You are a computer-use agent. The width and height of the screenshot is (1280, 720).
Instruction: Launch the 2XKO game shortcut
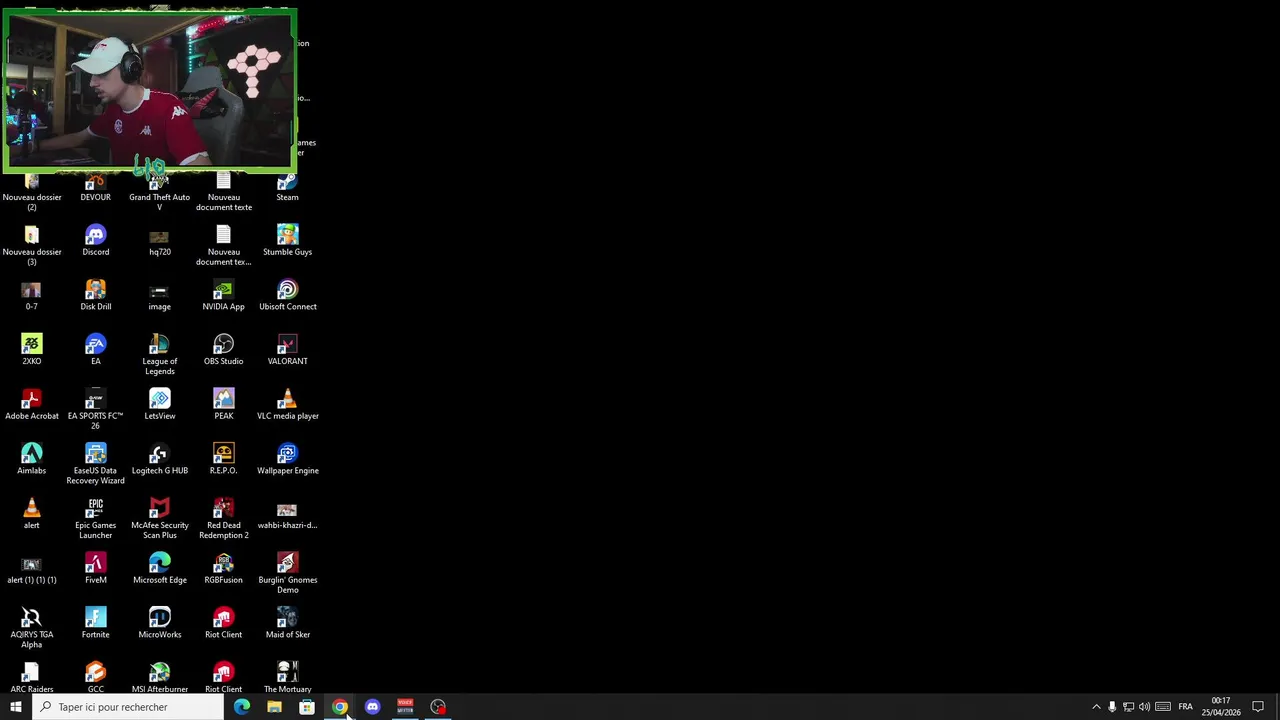(32, 350)
